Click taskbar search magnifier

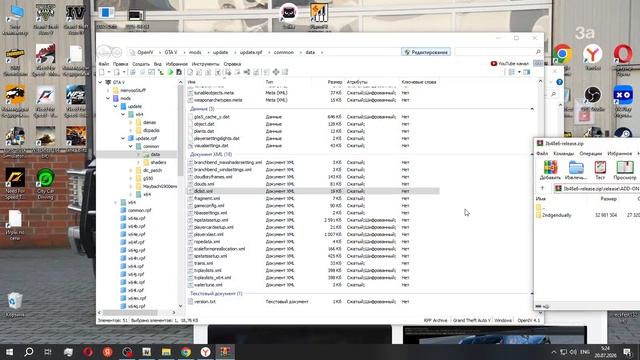tap(29, 352)
